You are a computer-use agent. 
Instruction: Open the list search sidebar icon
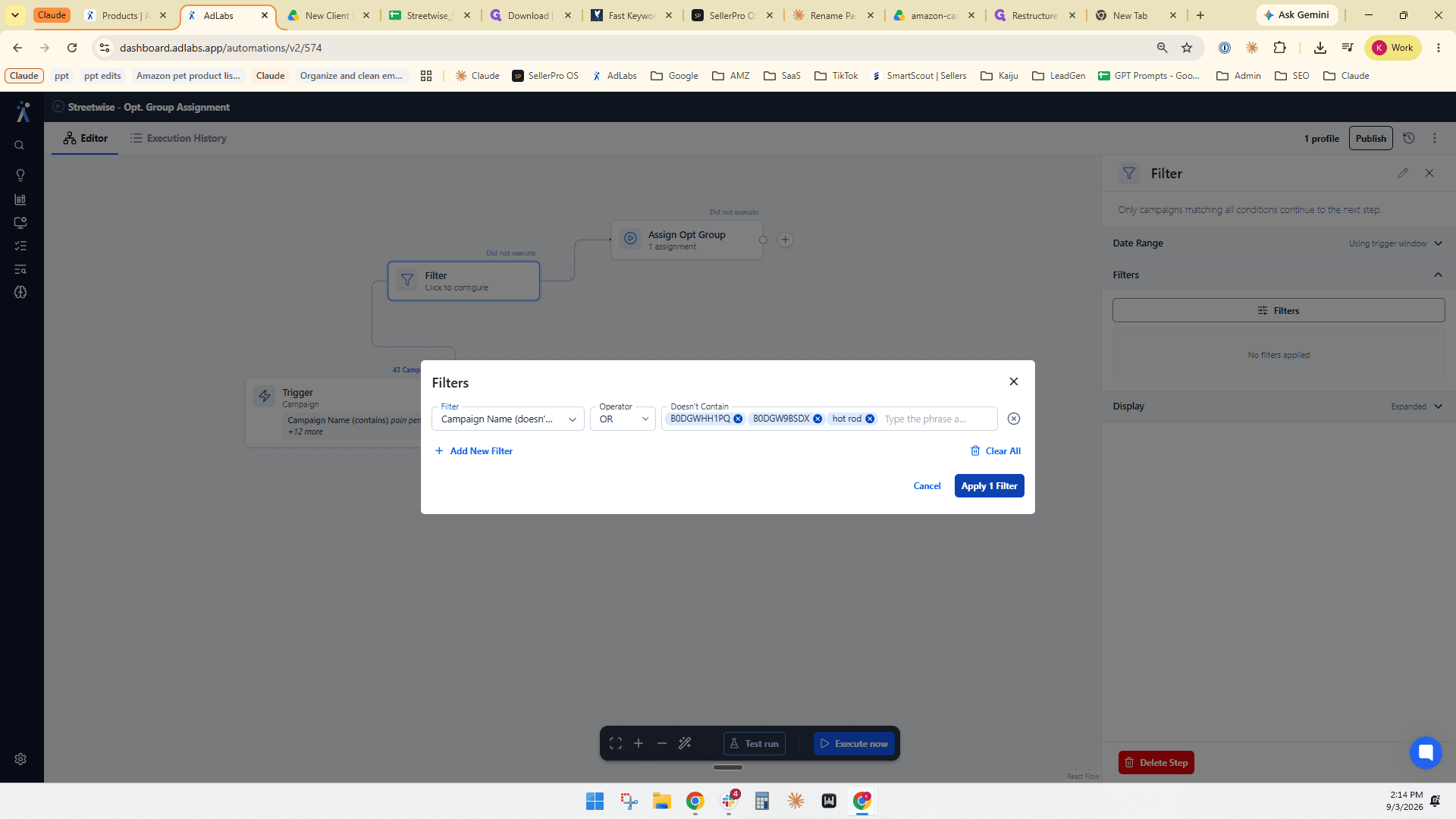20,269
